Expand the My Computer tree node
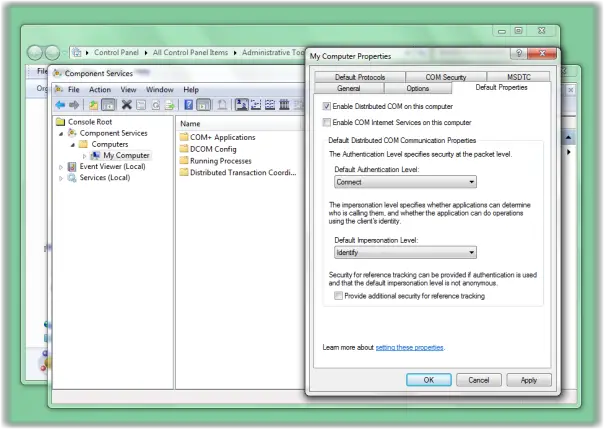Screen dimensions: 604x429 click(x=84, y=156)
